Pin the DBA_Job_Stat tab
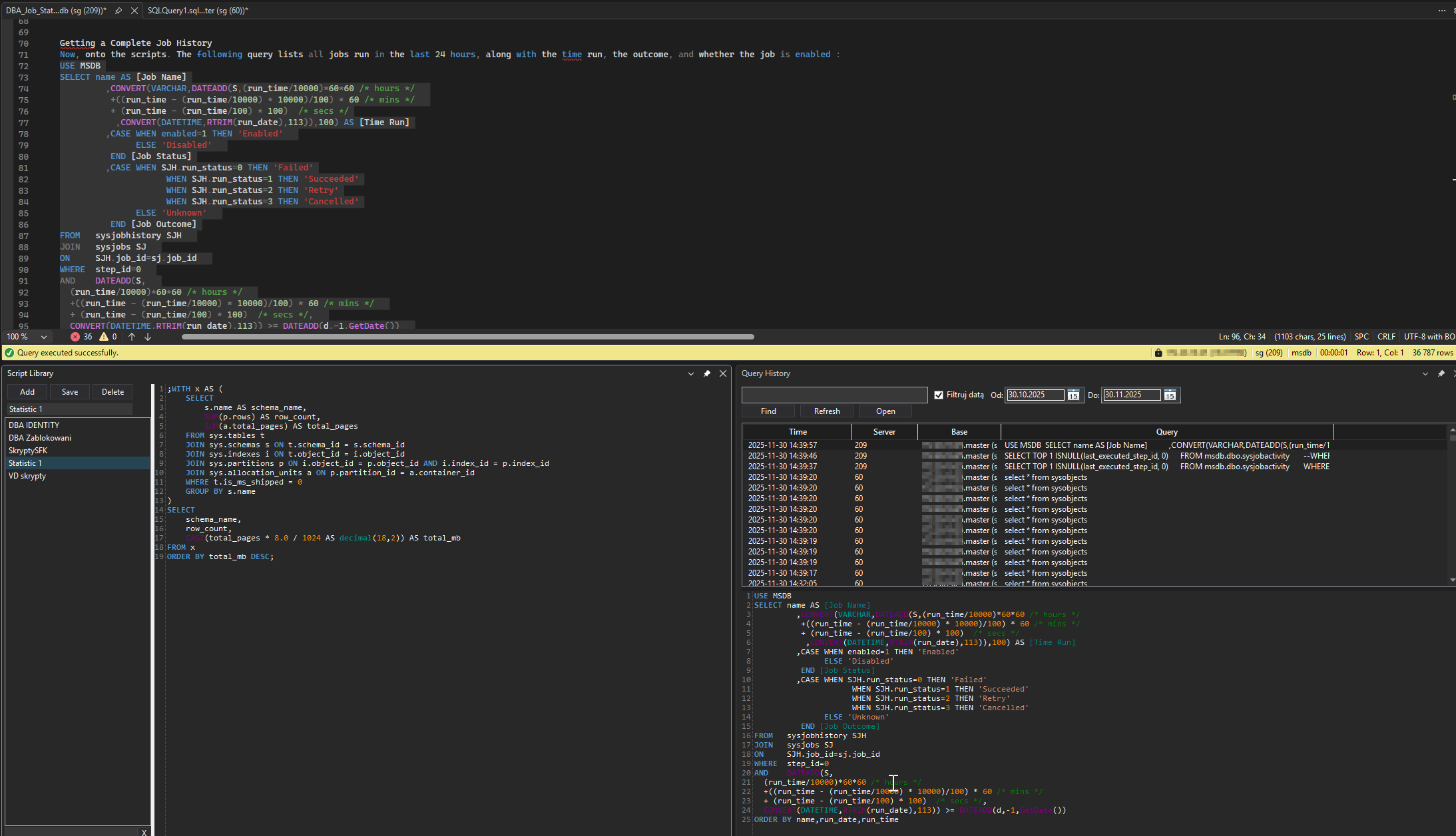 pyautogui.click(x=119, y=11)
